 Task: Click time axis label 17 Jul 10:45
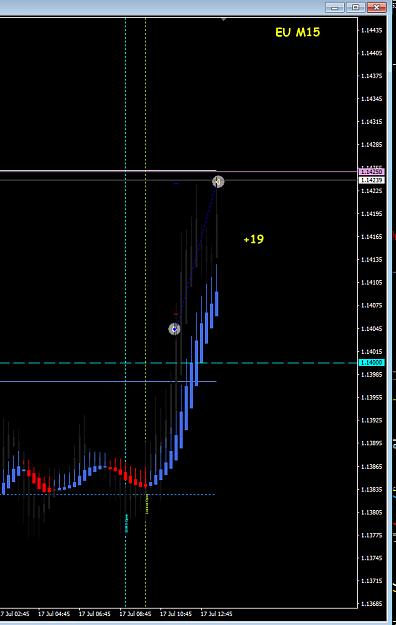pos(176,614)
